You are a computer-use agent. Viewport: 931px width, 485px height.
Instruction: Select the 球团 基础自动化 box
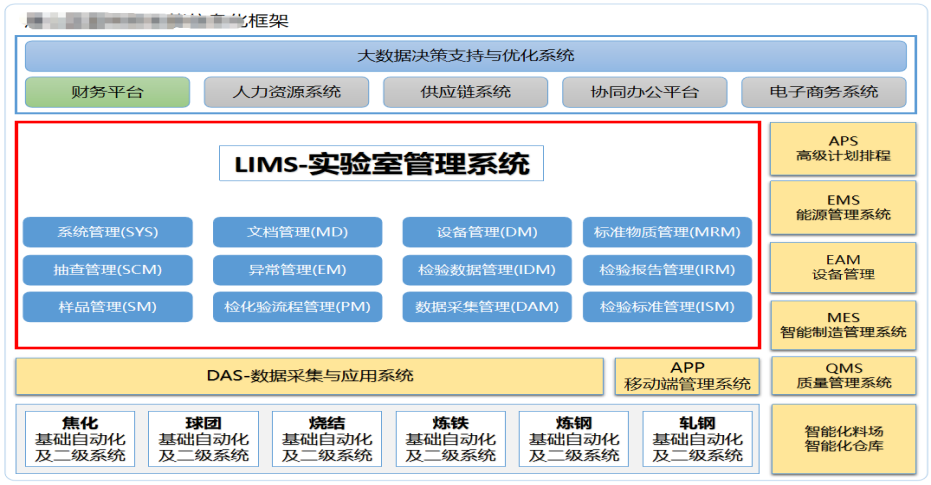(203, 439)
